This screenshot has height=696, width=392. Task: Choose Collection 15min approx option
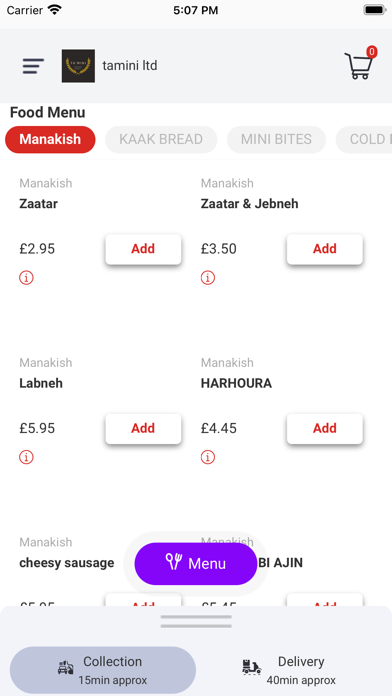(103, 670)
